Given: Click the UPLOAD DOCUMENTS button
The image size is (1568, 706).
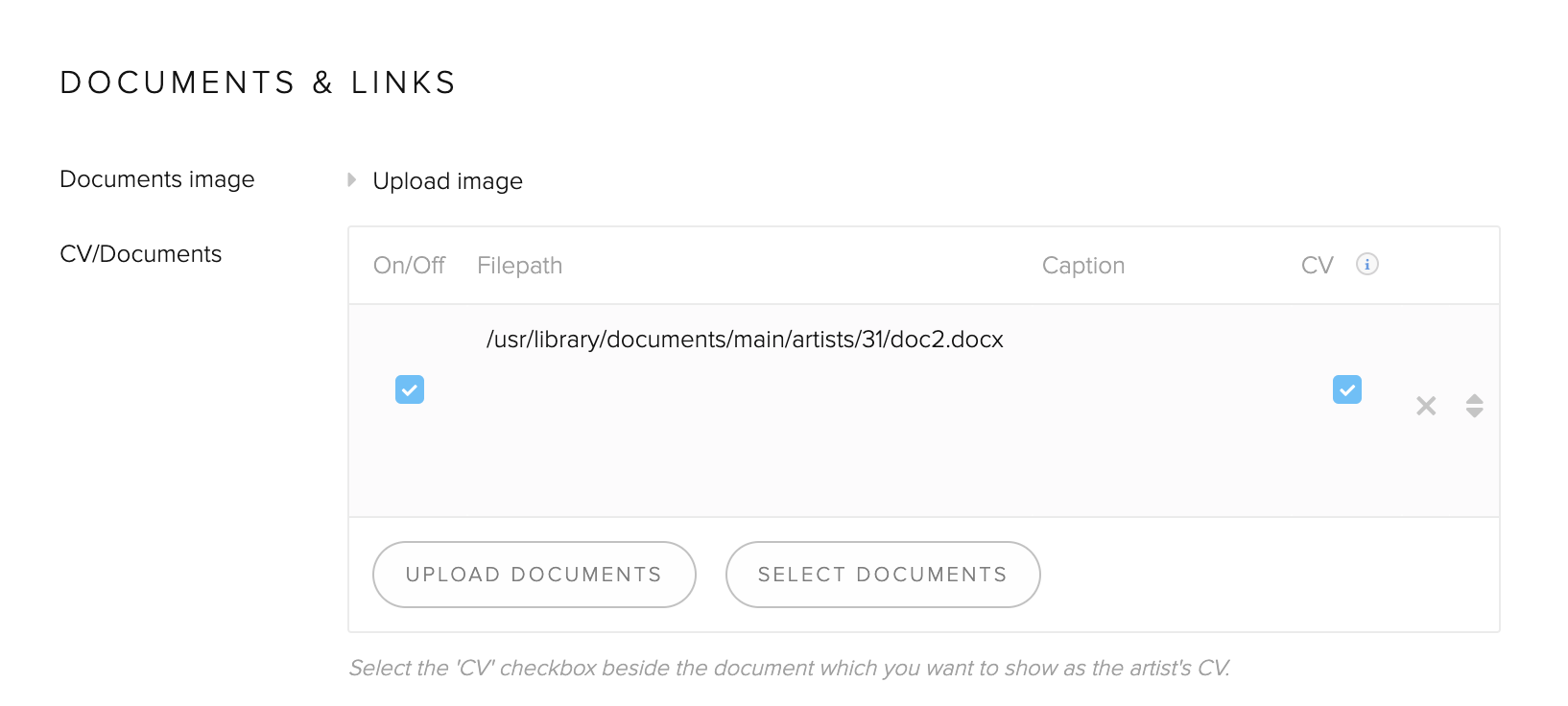Looking at the screenshot, I should (535, 575).
